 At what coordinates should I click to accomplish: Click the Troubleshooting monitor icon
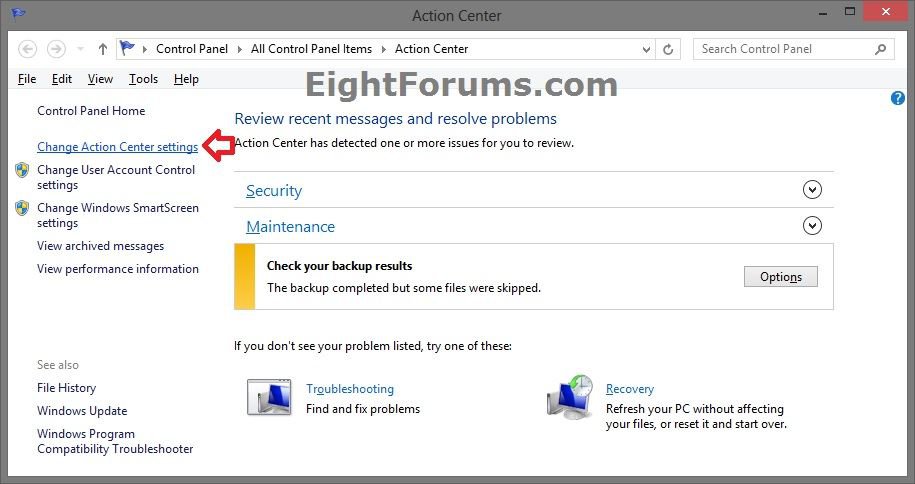(269, 397)
